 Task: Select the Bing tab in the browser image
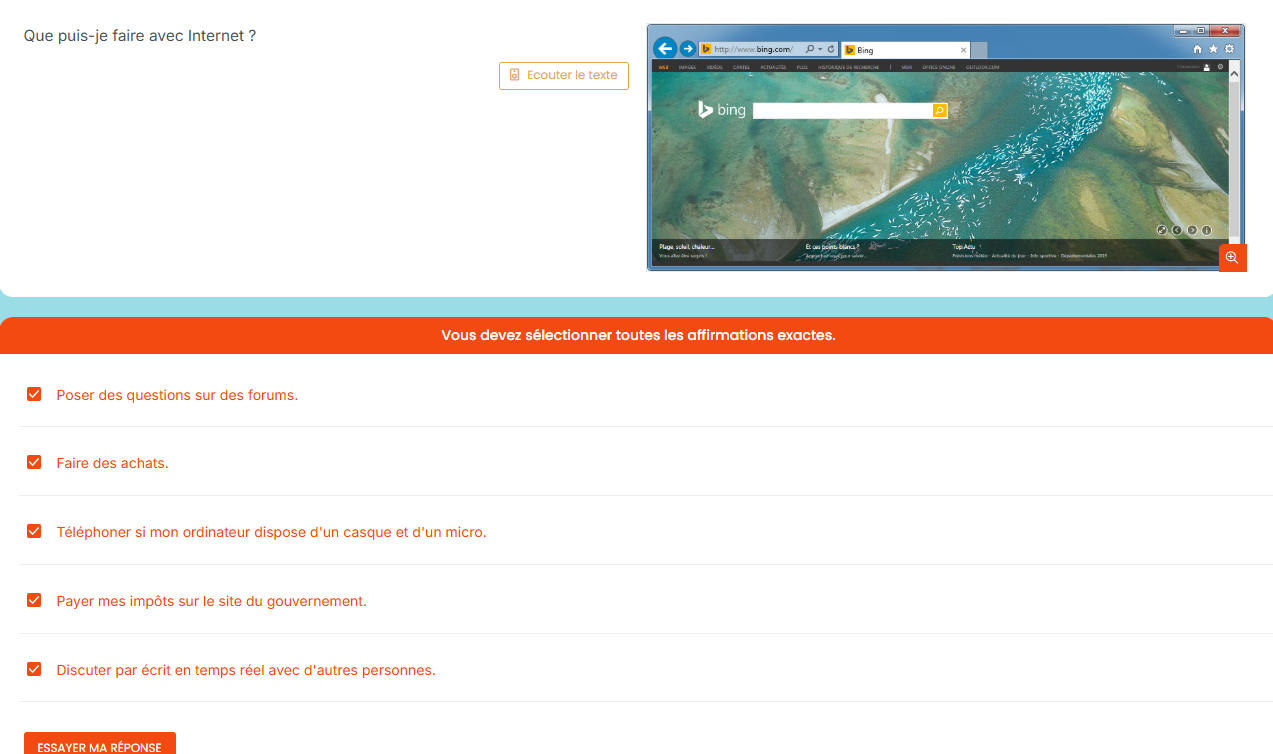click(905, 49)
